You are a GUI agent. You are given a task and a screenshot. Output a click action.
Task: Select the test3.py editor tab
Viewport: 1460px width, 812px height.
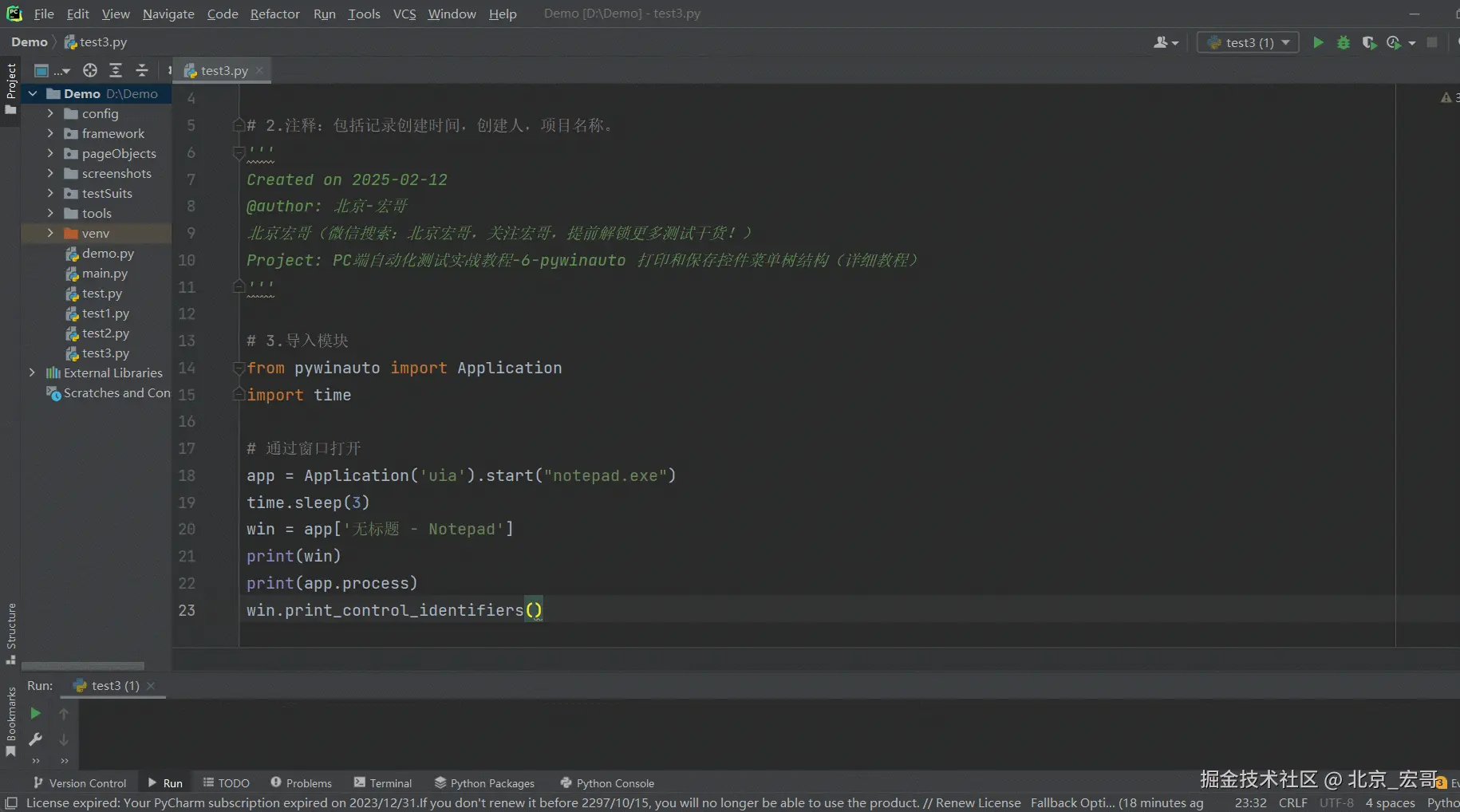(223, 70)
